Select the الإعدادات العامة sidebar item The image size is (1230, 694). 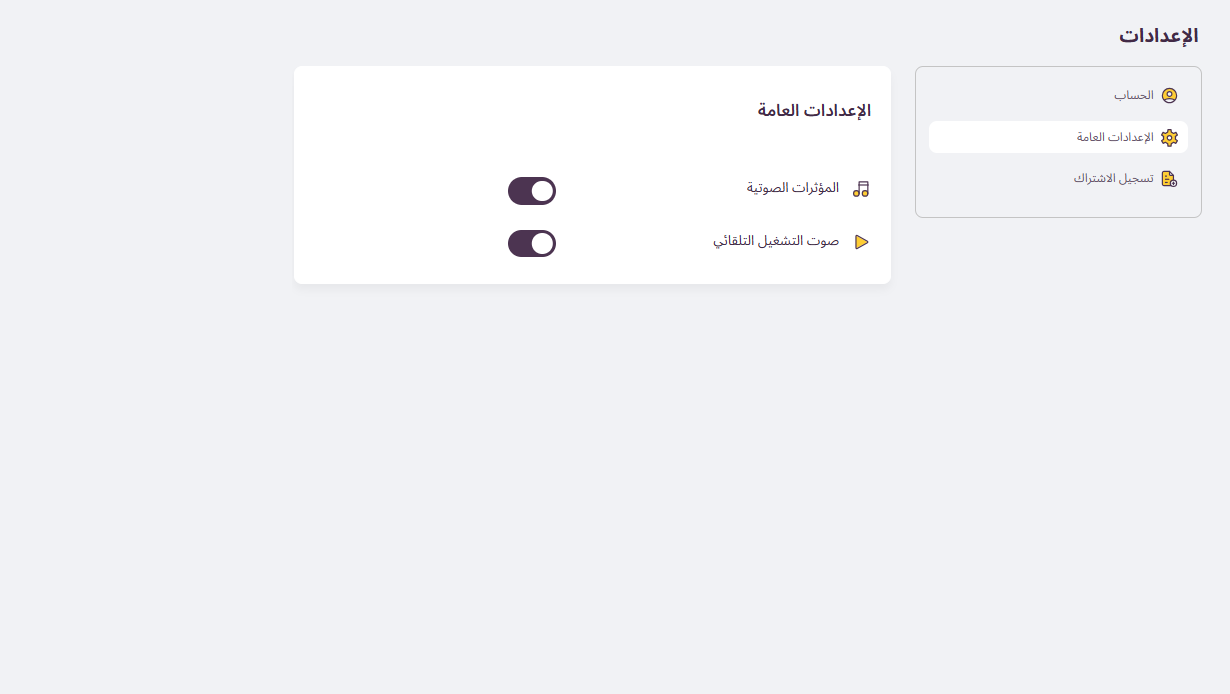click(1115, 138)
